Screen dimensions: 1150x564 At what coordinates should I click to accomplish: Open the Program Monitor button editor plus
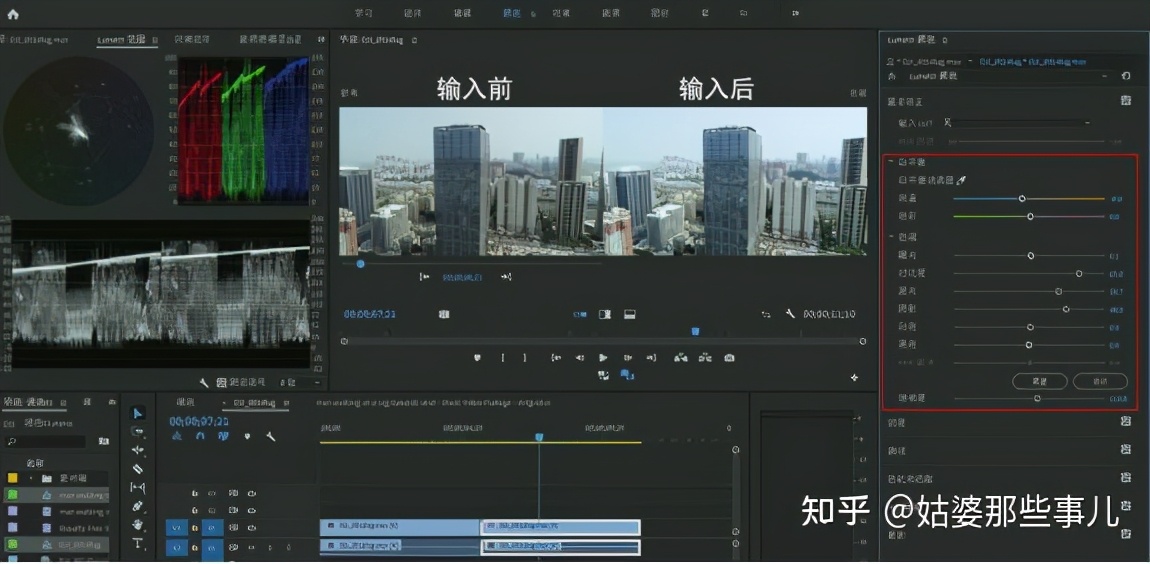[x=854, y=378]
